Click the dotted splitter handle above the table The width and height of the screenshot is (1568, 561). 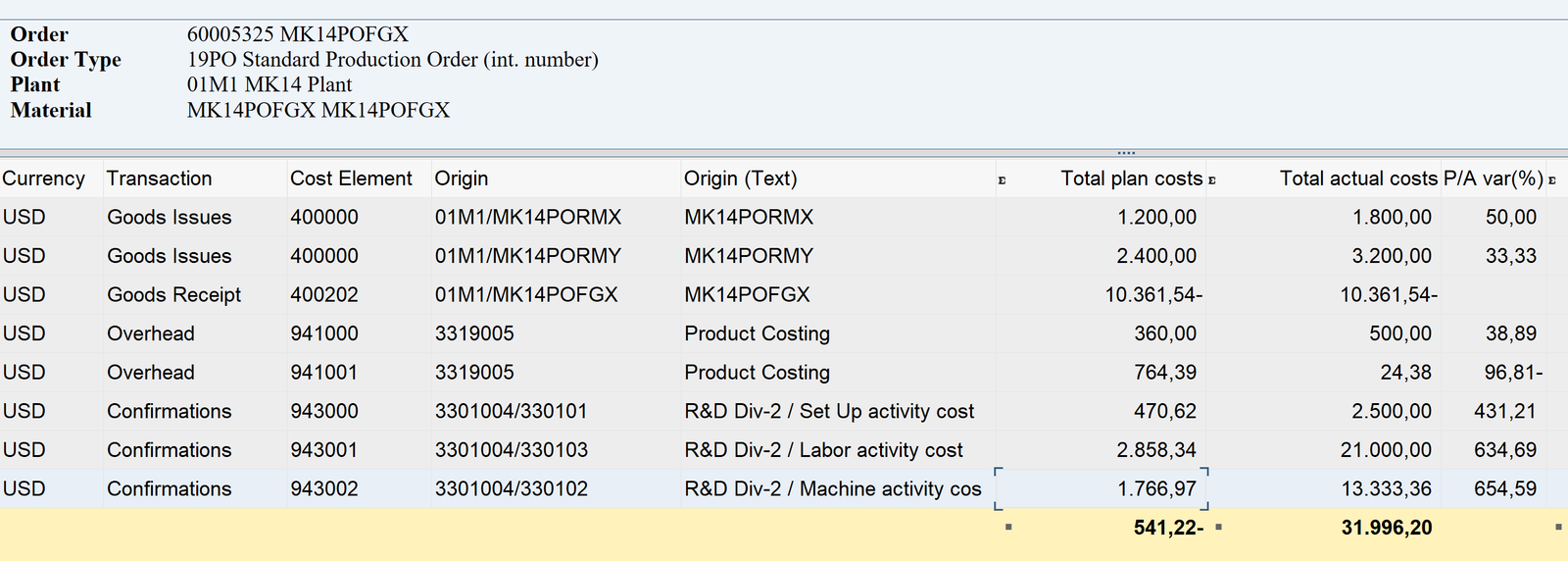[x=1126, y=153]
